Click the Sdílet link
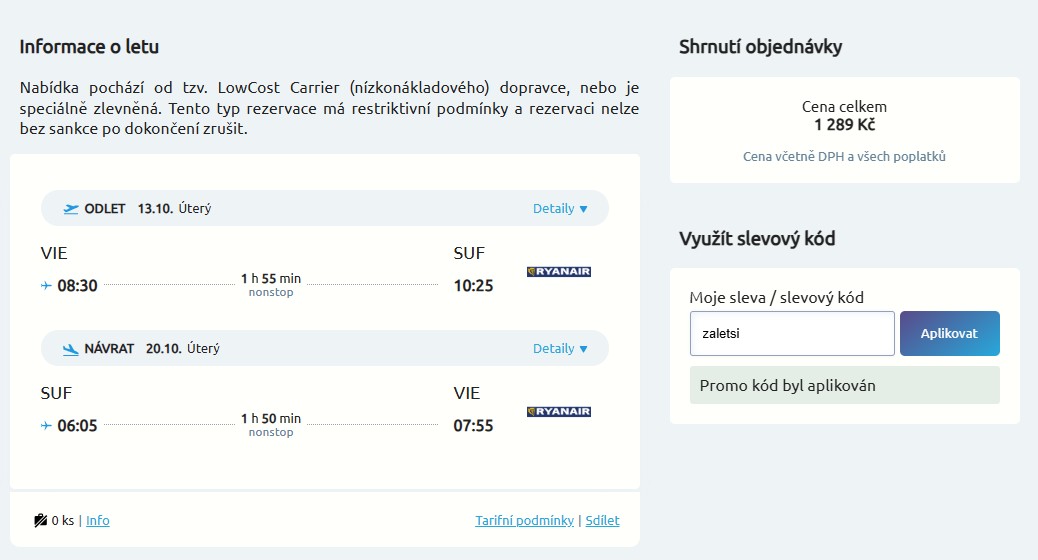This screenshot has width=1038, height=560. tap(602, 520)
